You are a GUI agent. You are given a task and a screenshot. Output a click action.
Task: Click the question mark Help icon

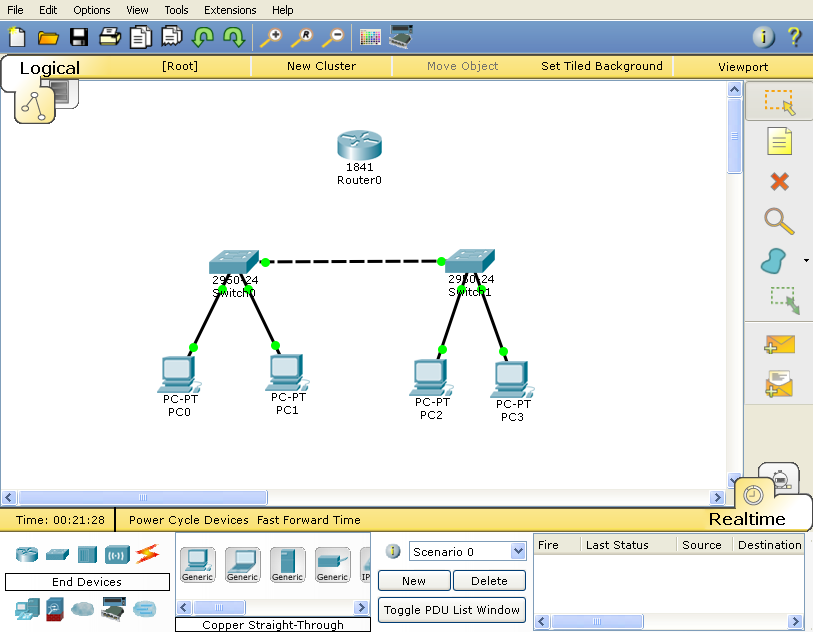pyautogui.click(x=794, y=37)
